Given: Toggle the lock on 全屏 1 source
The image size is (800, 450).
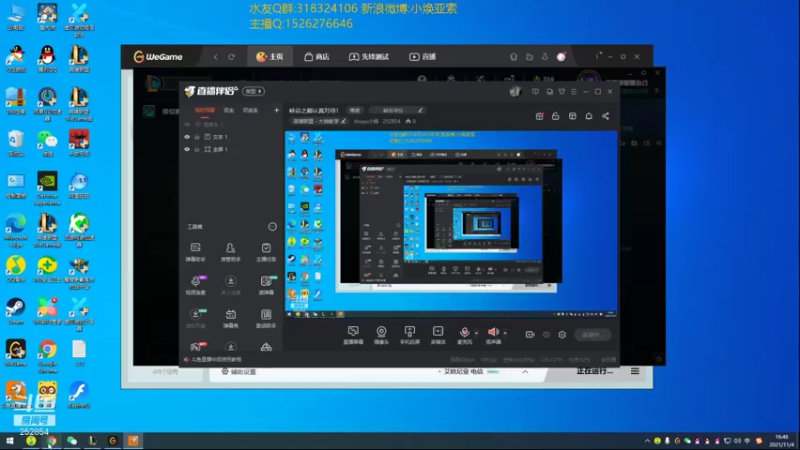Looking at the screenshot, I should (x=197, y=149).
